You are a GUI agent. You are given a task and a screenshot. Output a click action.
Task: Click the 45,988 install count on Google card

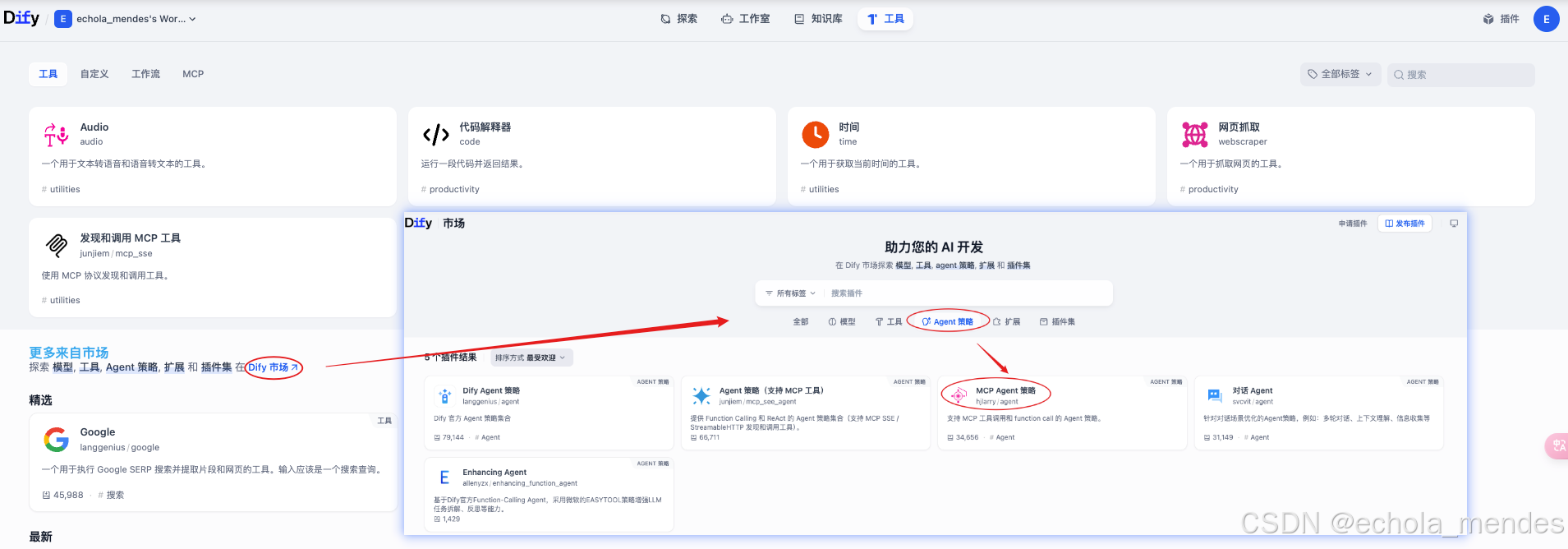point(62,496)
